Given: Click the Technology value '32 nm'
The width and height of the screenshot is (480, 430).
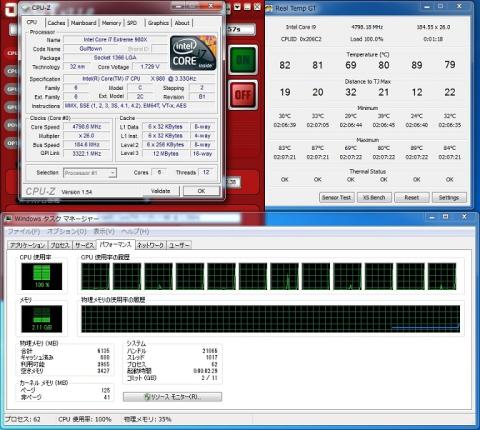Looking at the screenshot, I should point(77,67).
